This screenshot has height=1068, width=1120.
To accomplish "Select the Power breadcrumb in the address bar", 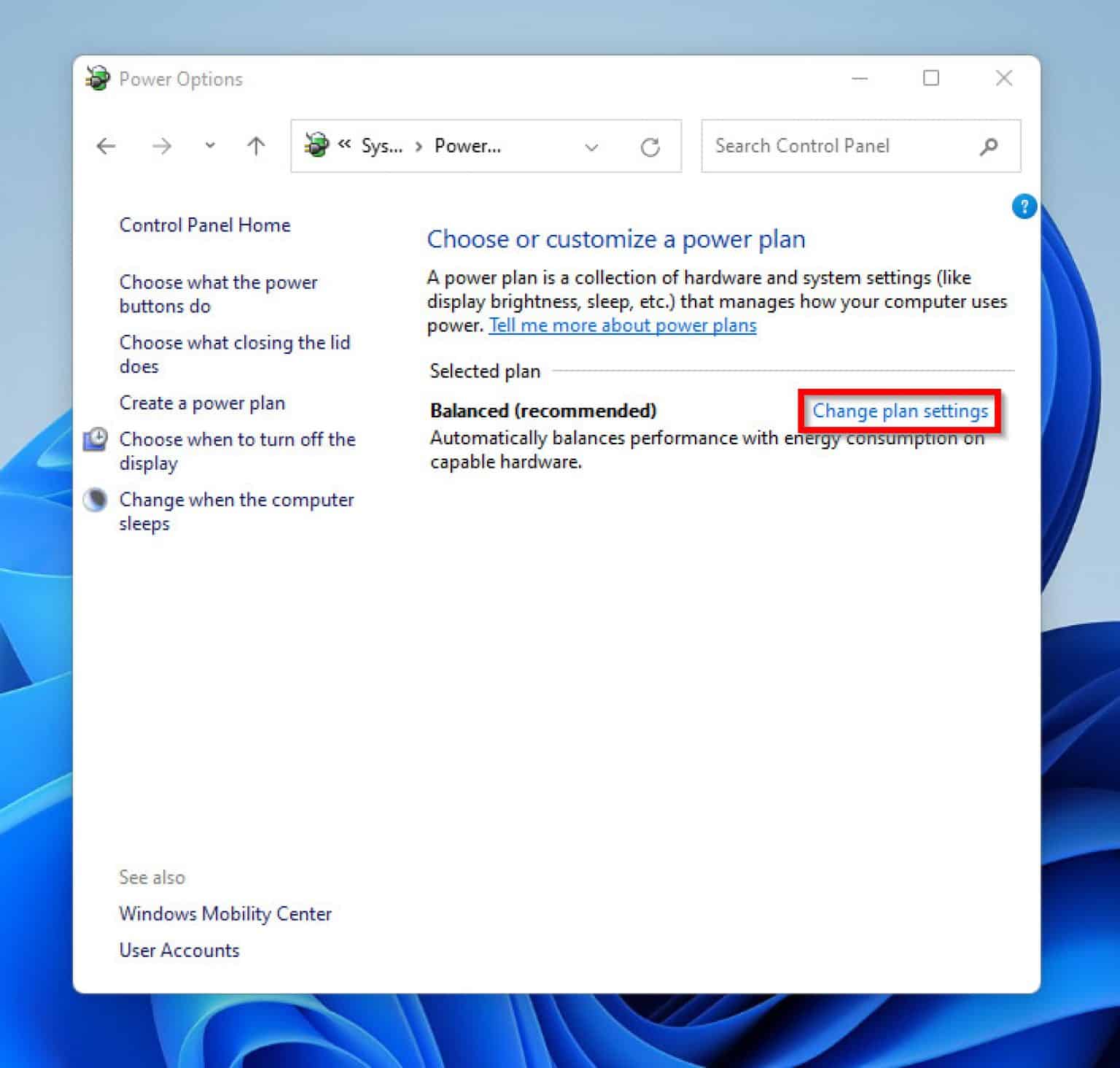I will (x=467, y=146).
